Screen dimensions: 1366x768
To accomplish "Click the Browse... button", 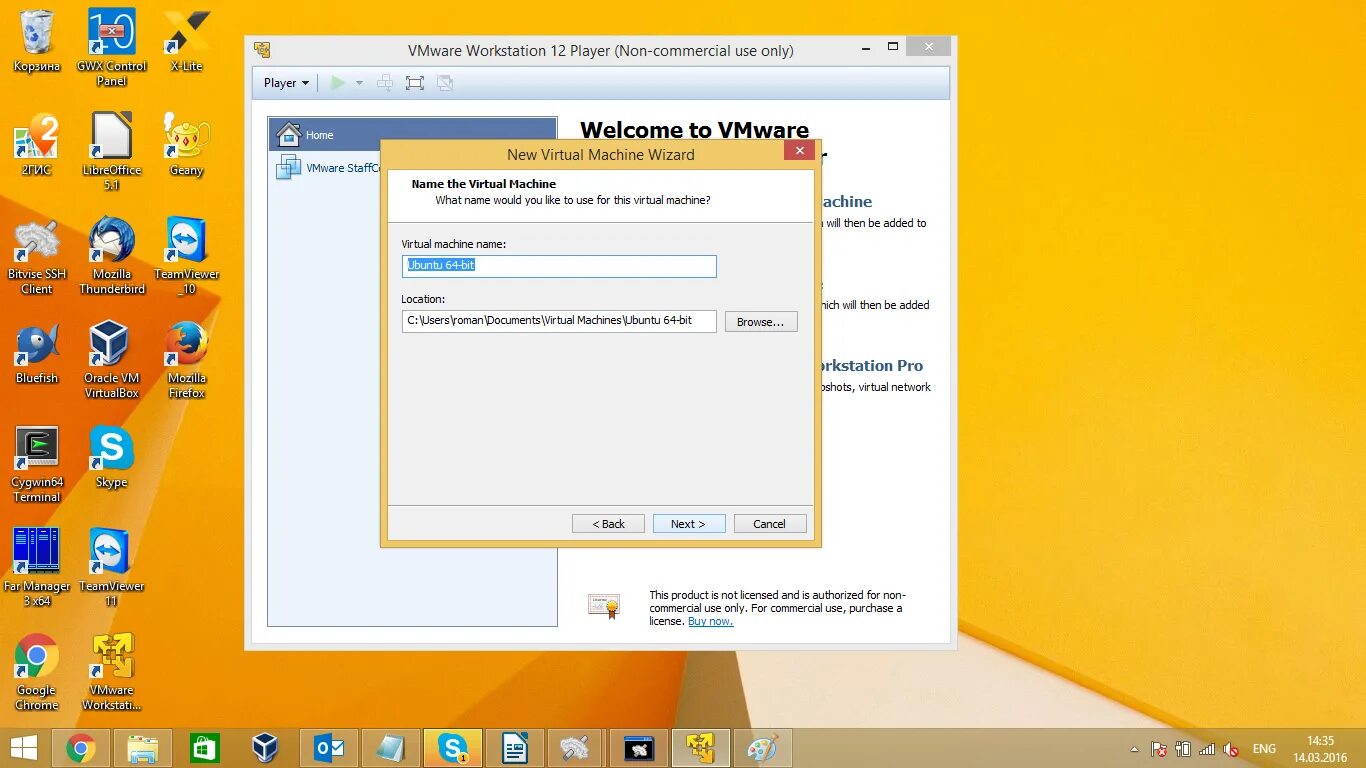I will tap(761, 322).
